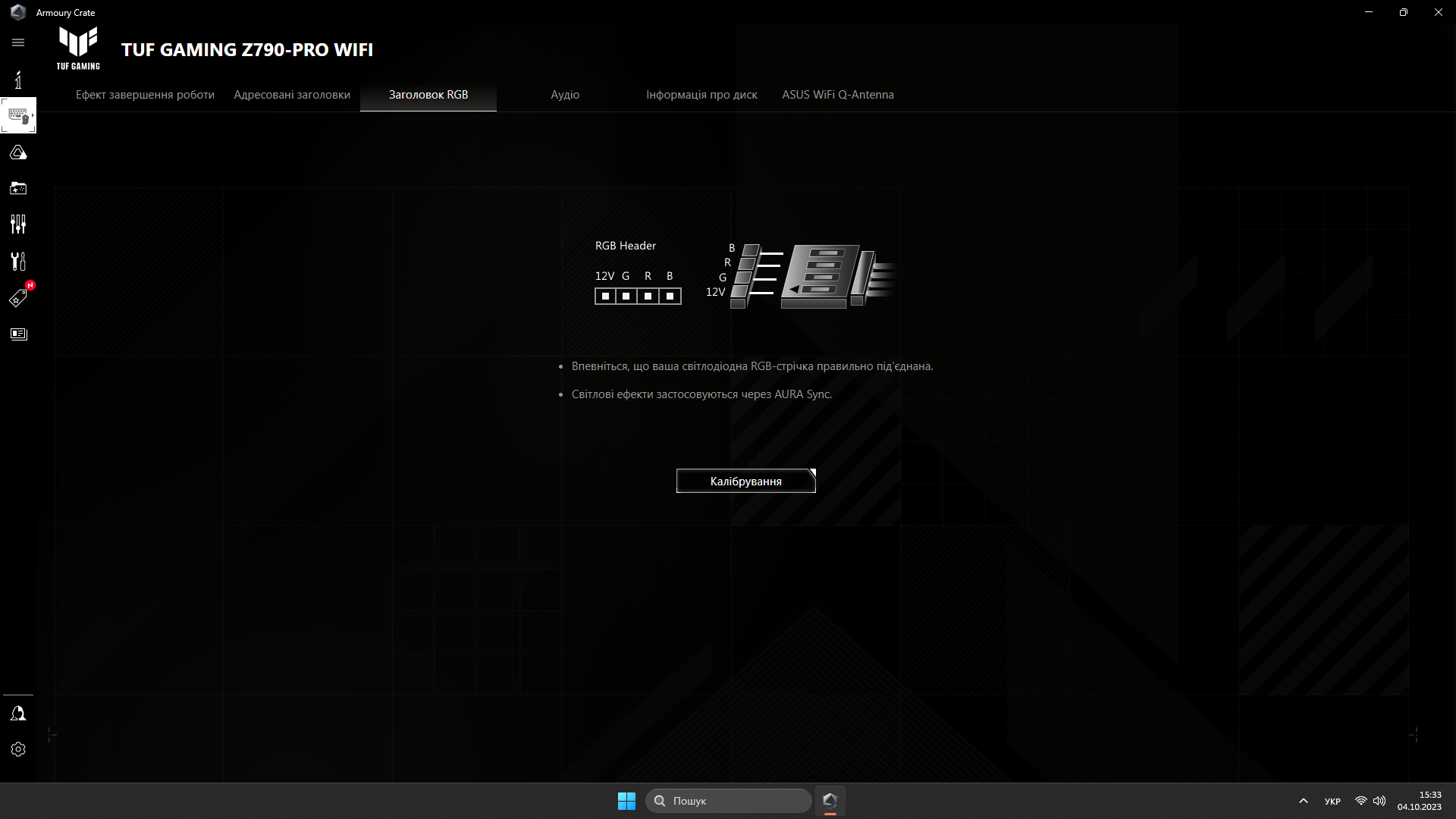This screenshot has width=1456, height=819.
Task: Open the Home info icon in the sidebar
Action: coord(18,80)
